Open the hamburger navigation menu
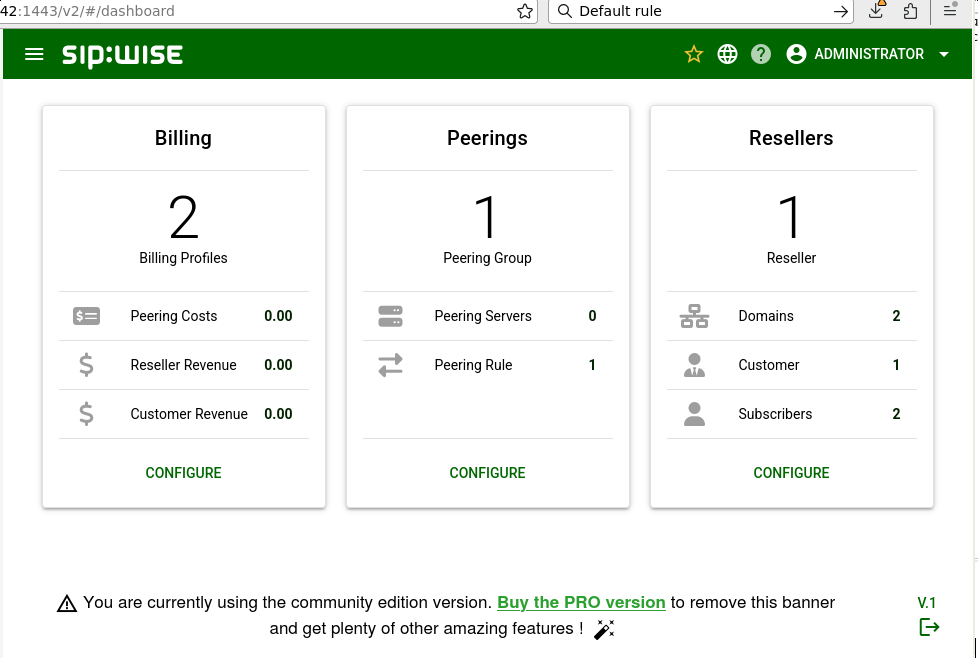978x658 pixels. (34, 54)
